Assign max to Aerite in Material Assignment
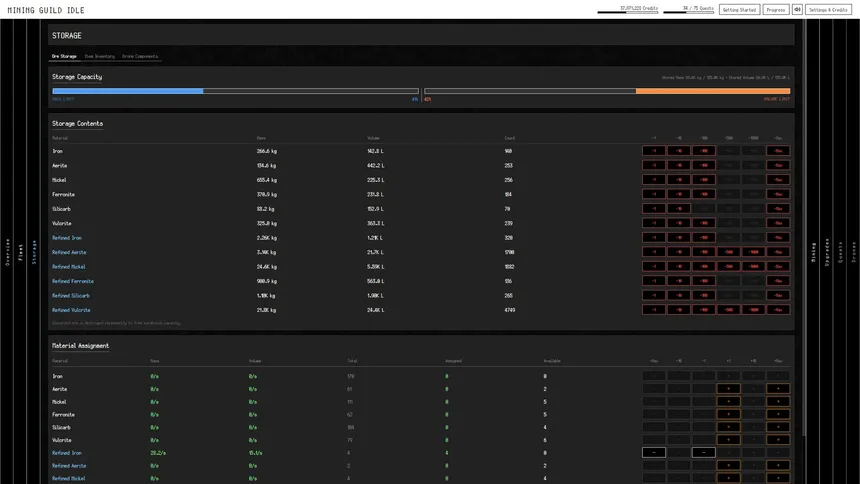Screen dimensions: 860x484 coord(778,389)
